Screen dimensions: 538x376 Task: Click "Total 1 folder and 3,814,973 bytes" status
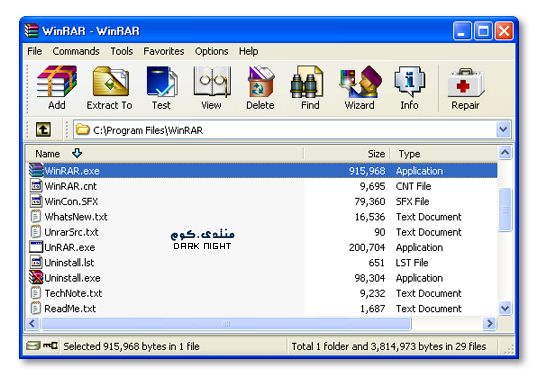[389, 346]
